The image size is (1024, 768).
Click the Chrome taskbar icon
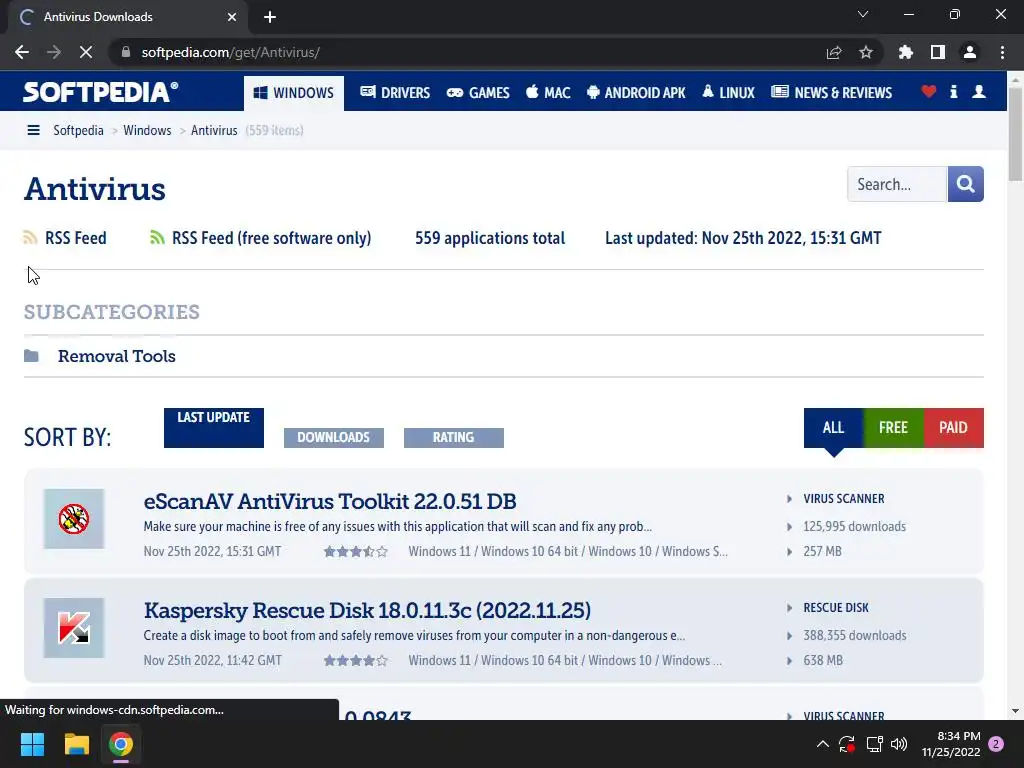[121, 744]
